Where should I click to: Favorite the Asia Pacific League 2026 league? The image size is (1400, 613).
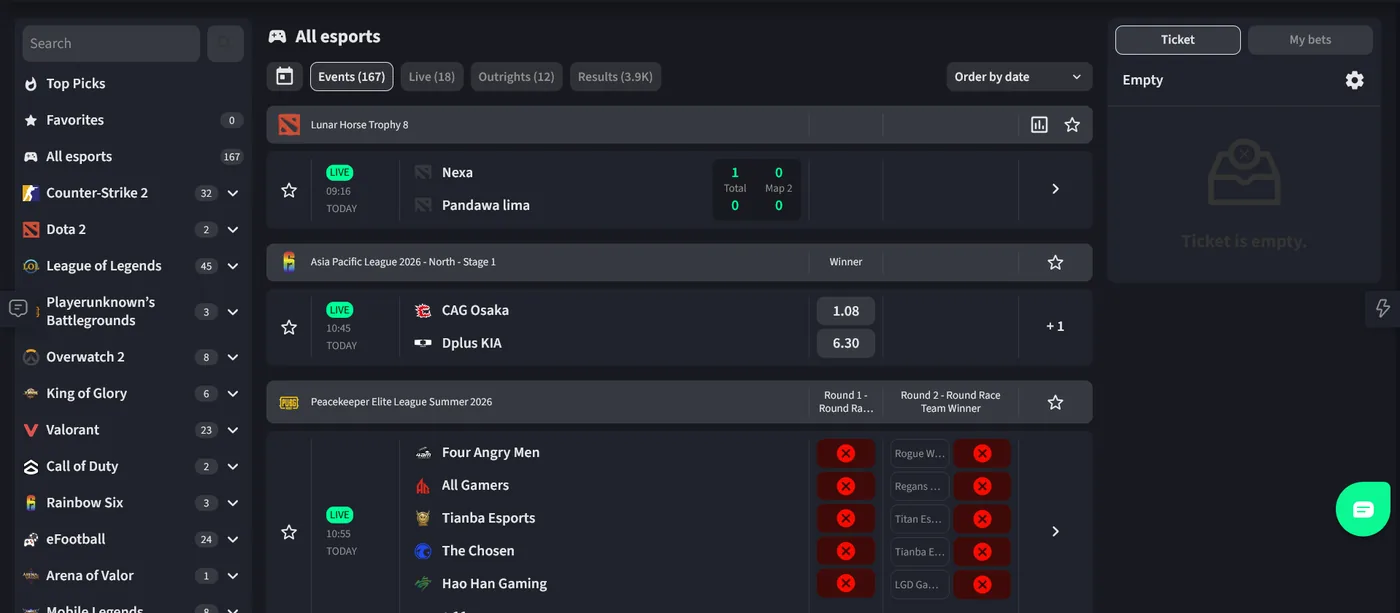(x=1055, y=262)
